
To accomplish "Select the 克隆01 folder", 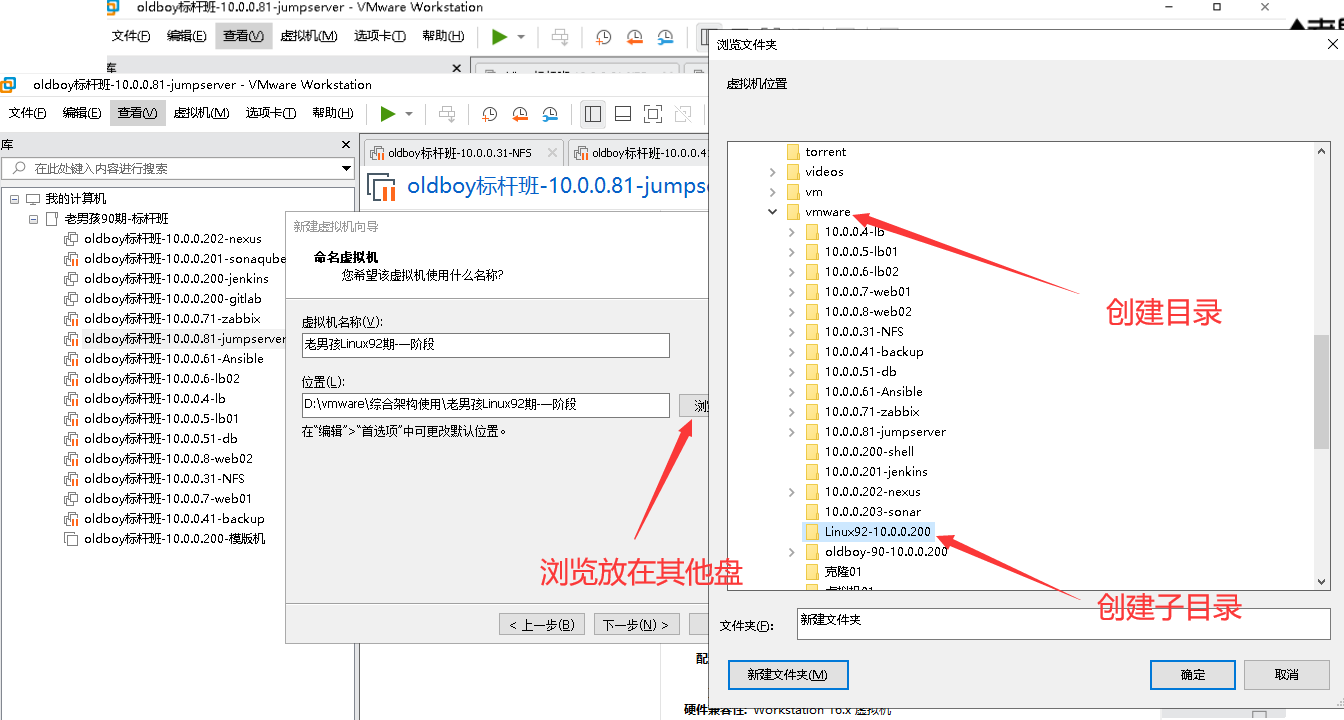I will [x=843, y=572].
